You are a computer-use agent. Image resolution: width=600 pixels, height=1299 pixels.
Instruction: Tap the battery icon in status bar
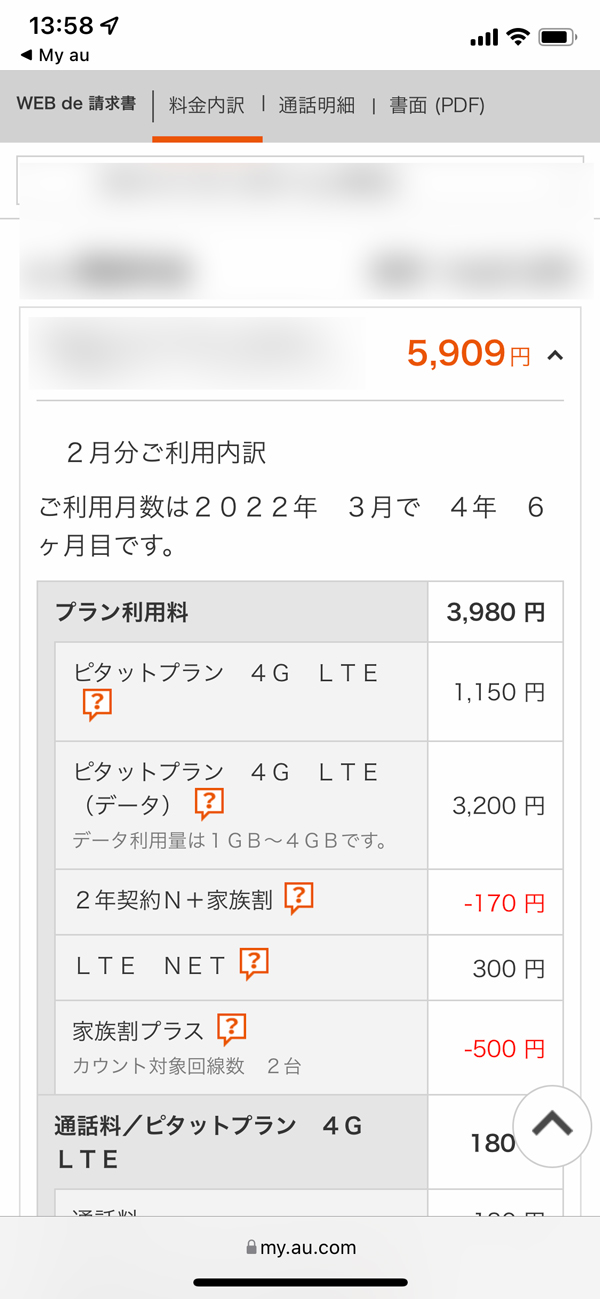pos(558,37)
